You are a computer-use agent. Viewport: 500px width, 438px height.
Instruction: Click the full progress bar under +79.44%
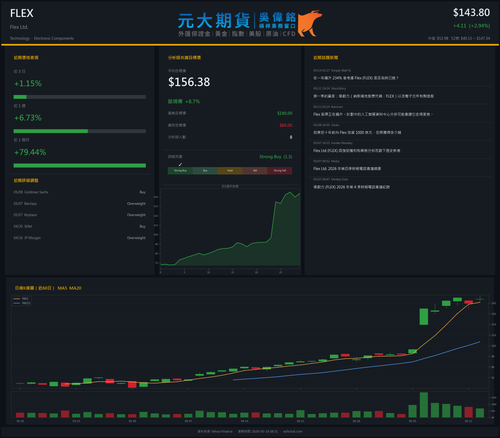(x=80, y=166)
